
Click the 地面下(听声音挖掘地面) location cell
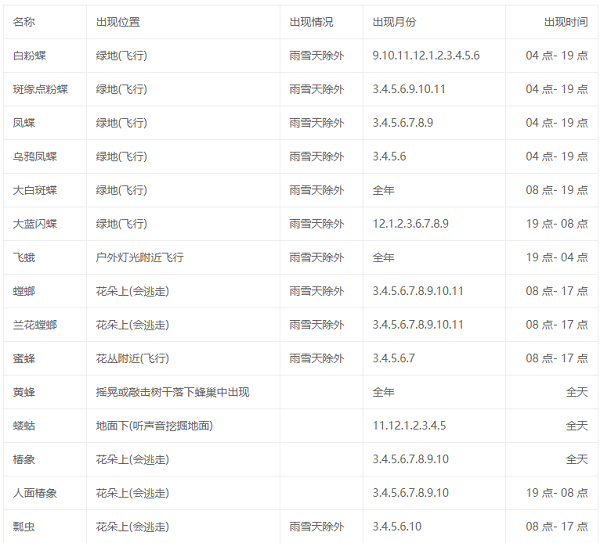[154, 426]
